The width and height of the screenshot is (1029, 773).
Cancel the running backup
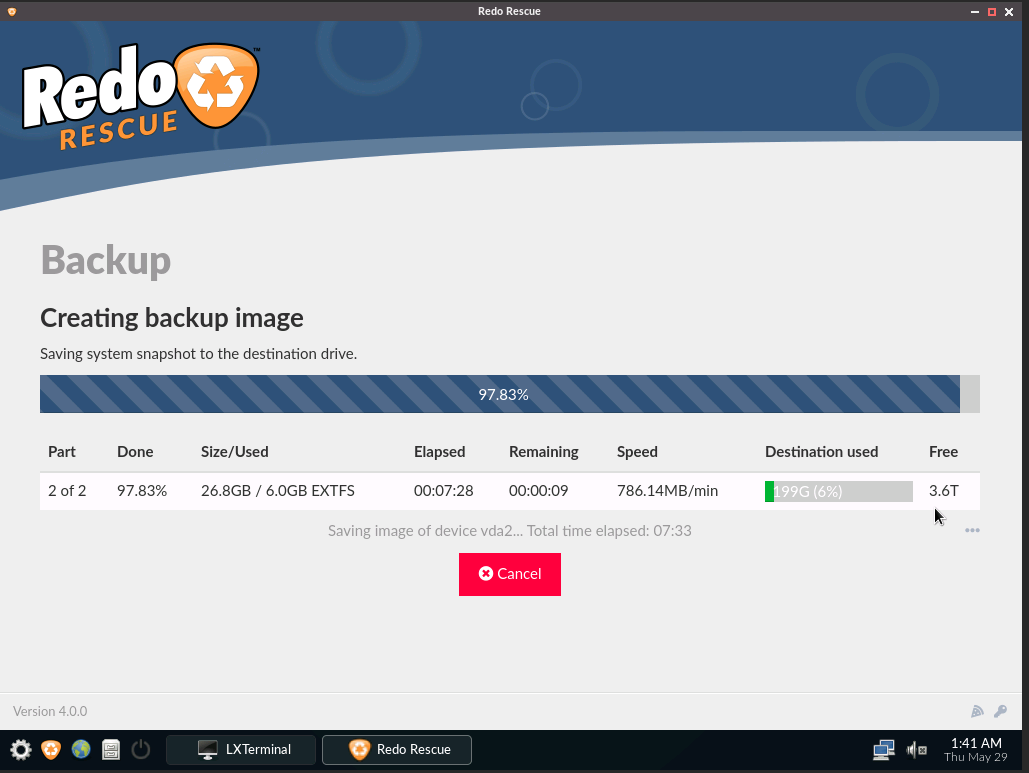point(509,574)
